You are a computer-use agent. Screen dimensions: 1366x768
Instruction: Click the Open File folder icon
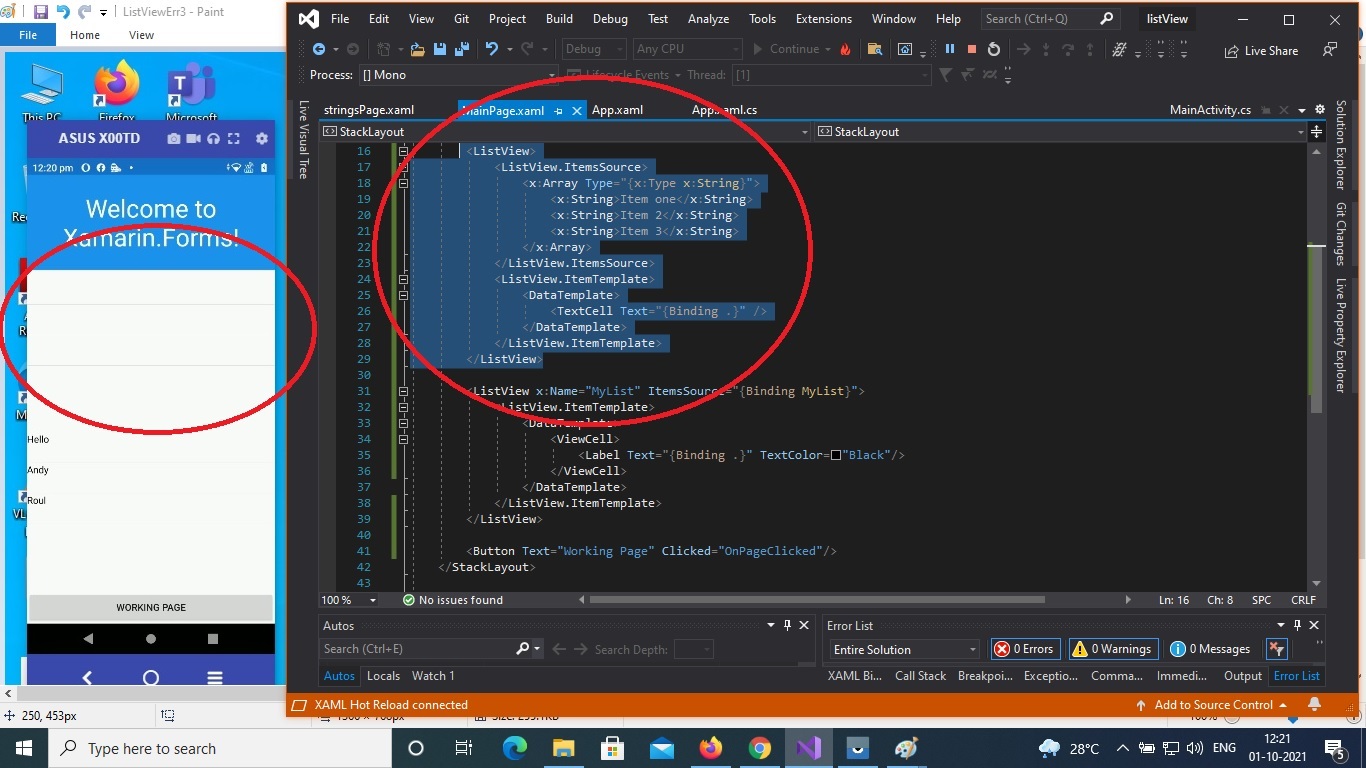click(x=417, y=49)
